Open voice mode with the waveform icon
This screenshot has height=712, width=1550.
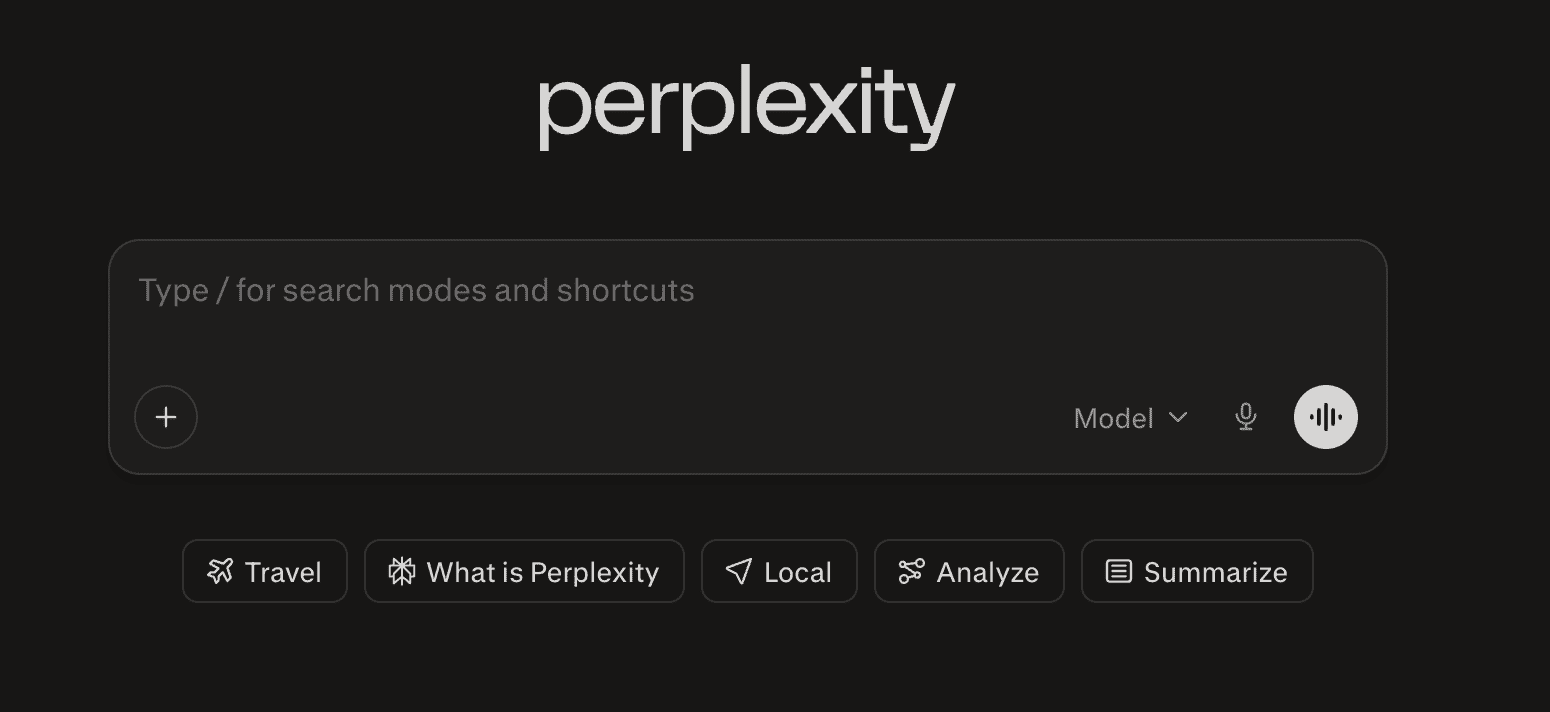(x=1325, y=417)
